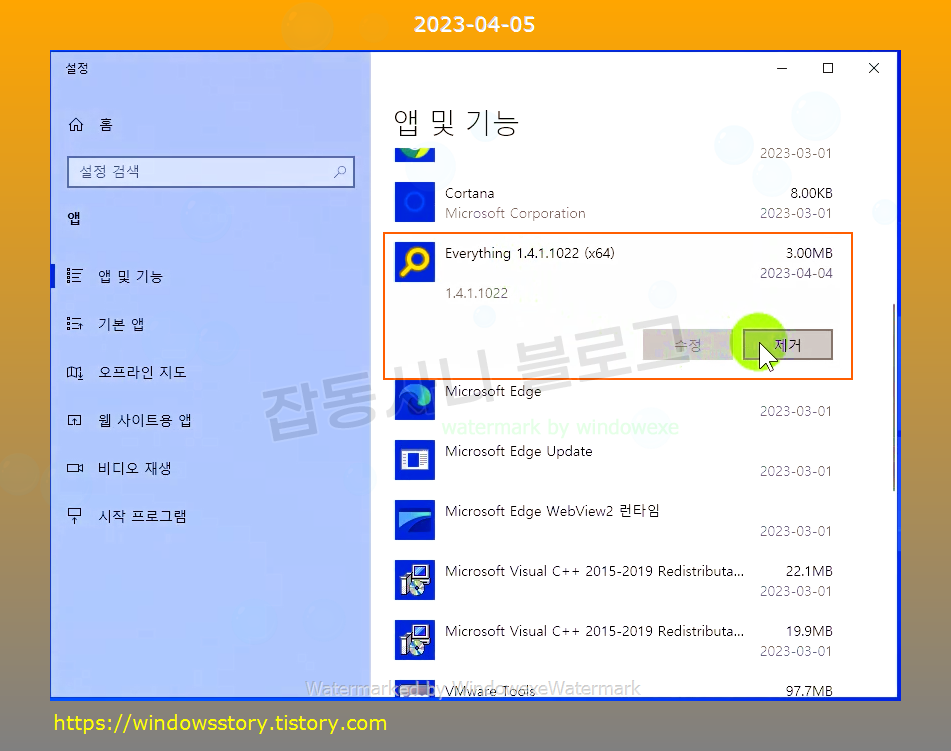951x751 pixels.
Task: Select Everything 1.4.1.1022 (x64) entry
Action: 617,306
